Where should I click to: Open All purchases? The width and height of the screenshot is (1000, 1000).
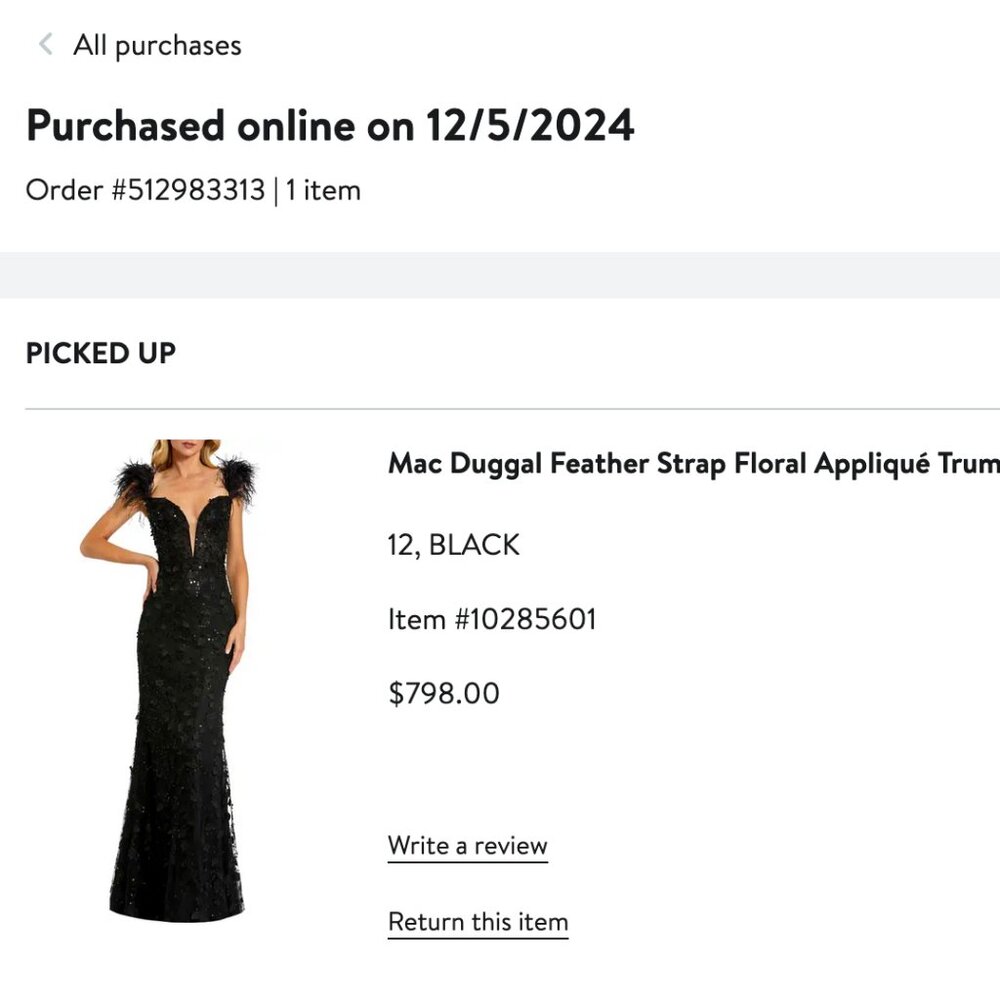pyautogui.click(x=158, y=45)
